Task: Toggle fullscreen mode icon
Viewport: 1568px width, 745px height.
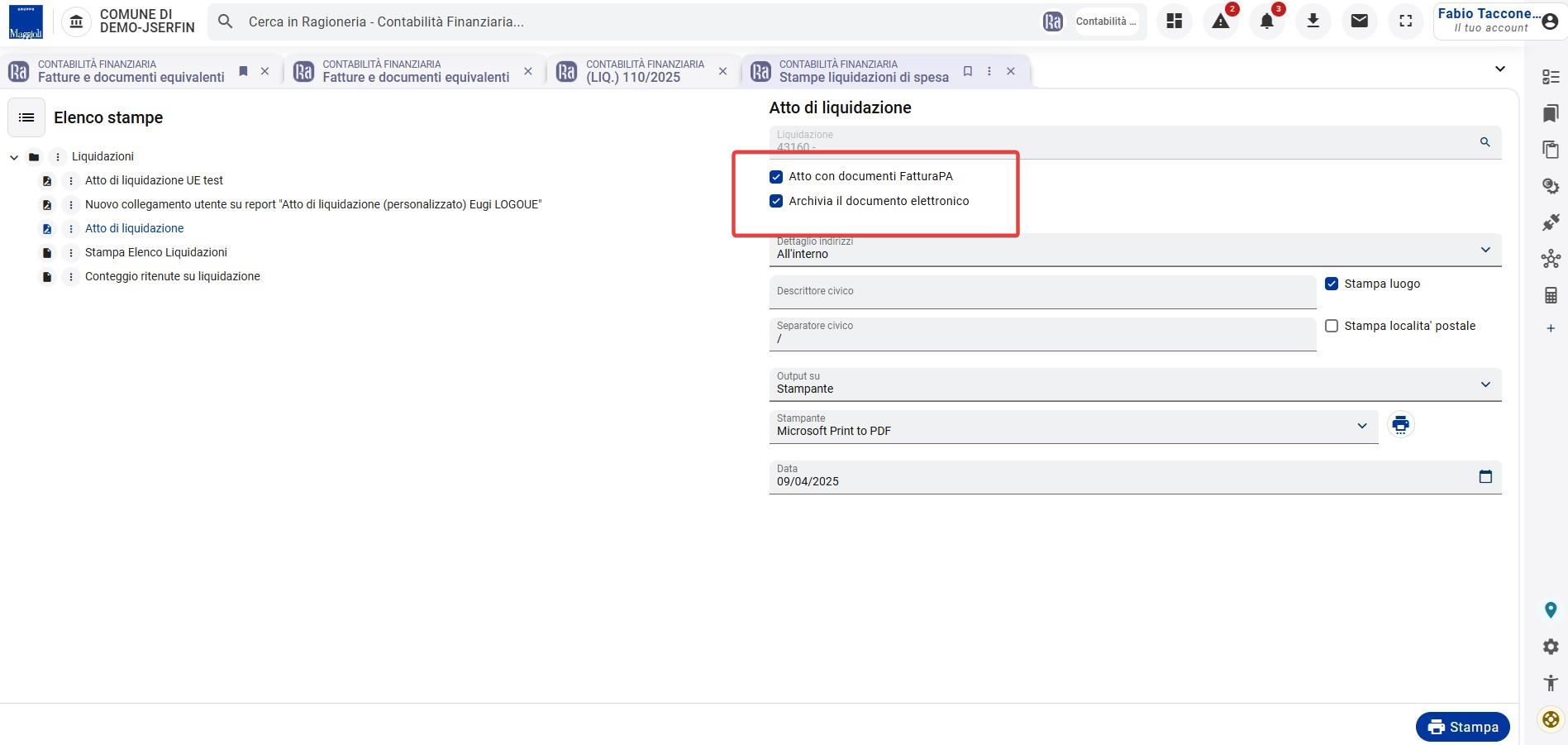Action: coord(1405,21)
